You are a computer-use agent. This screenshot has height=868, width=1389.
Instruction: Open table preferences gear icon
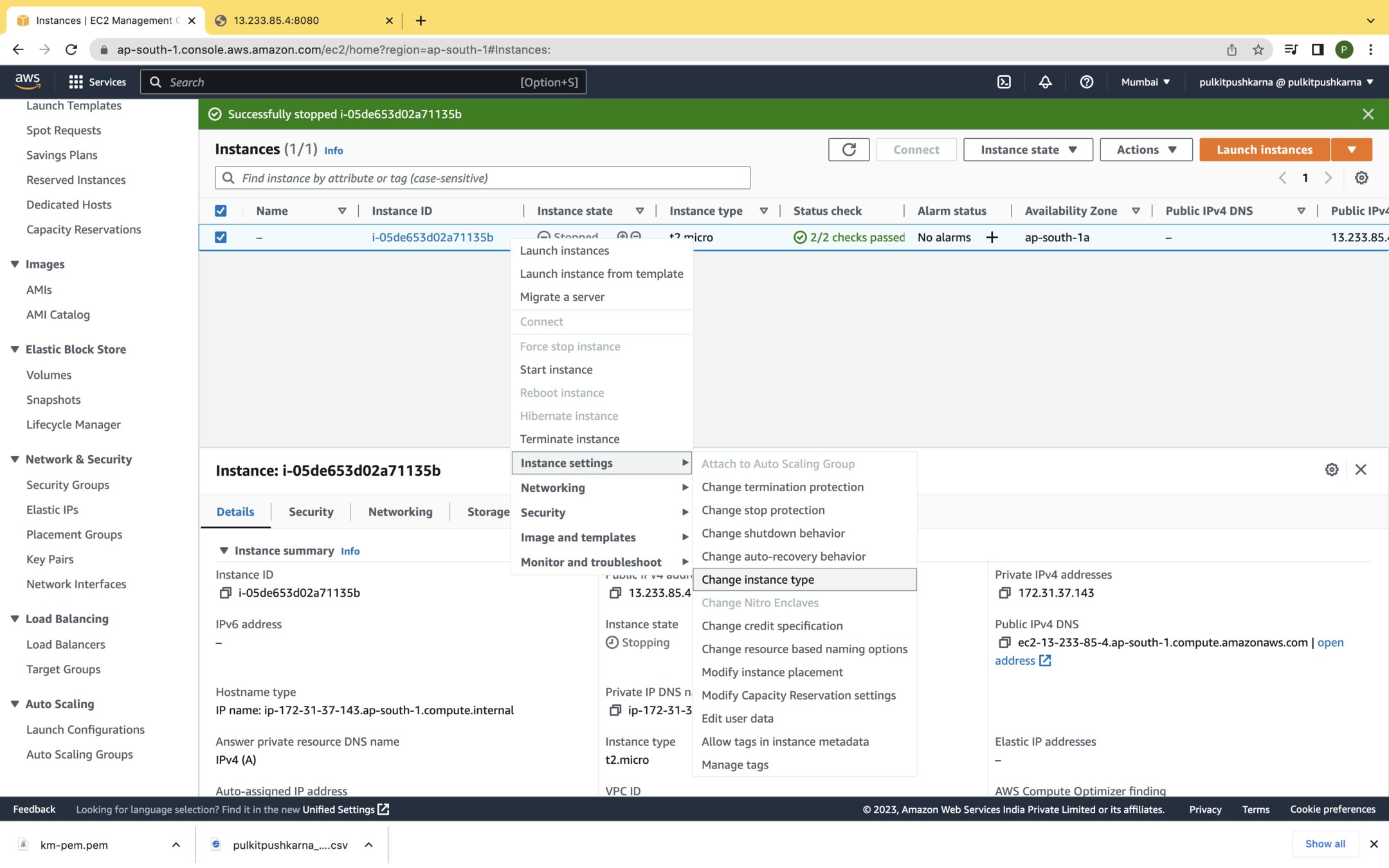click(x=1361, y=178)
